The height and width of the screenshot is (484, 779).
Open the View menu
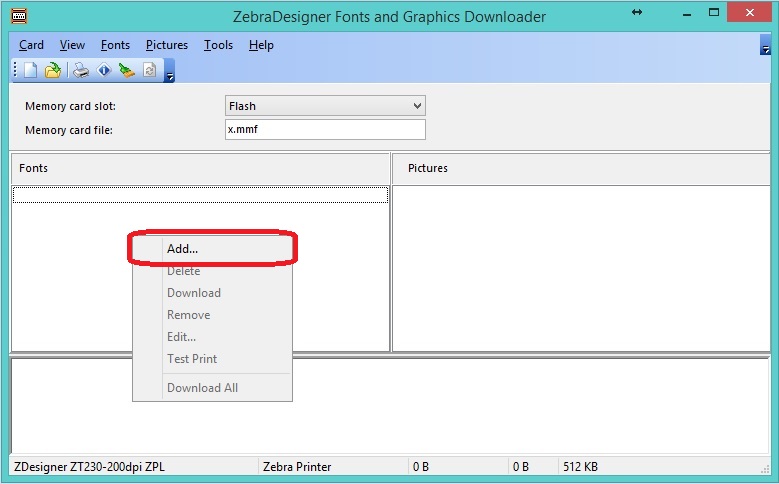73,45
